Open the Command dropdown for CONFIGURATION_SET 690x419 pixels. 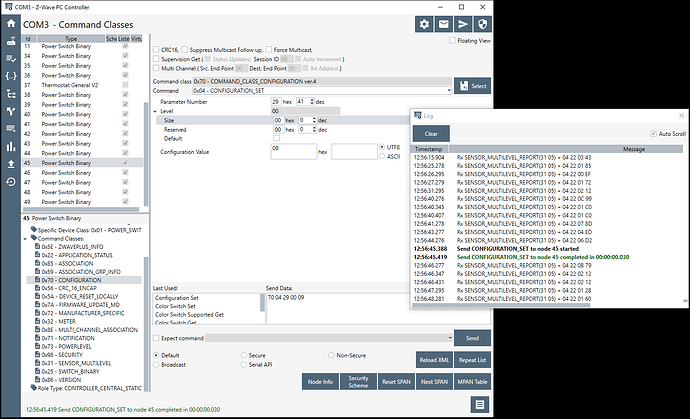[x=451, y=90]
